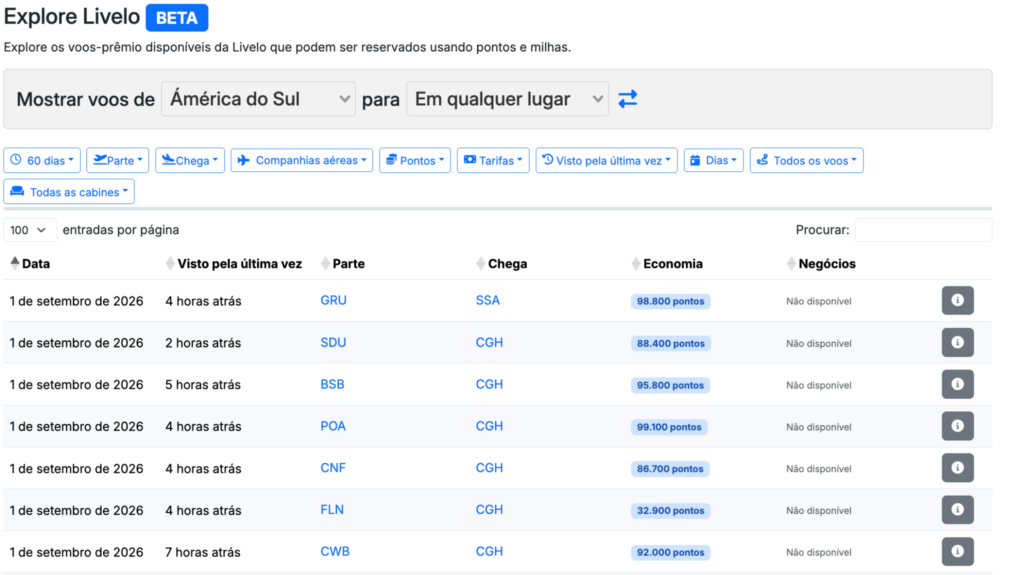Screen dimensions: 1024x575
Task: Open the Tarifas filter dropdown
Action: 493,160
